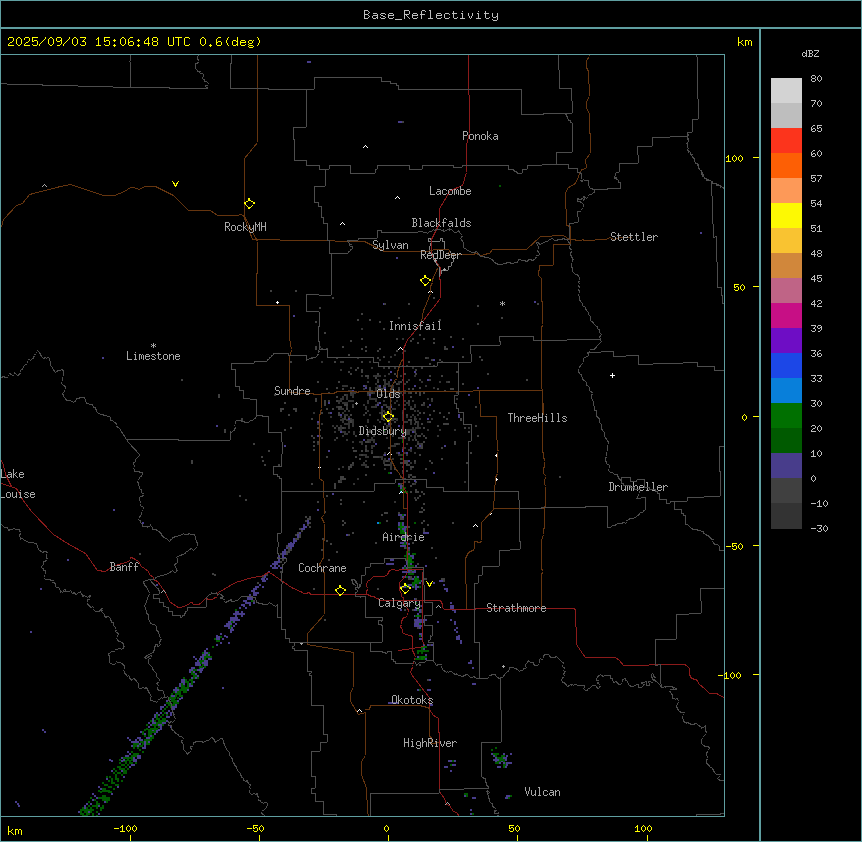Screen dimensions: 862x842
Task: Select the white plus marker north of Drumheller
Action: pyautogui.click(x=612, y=375)
